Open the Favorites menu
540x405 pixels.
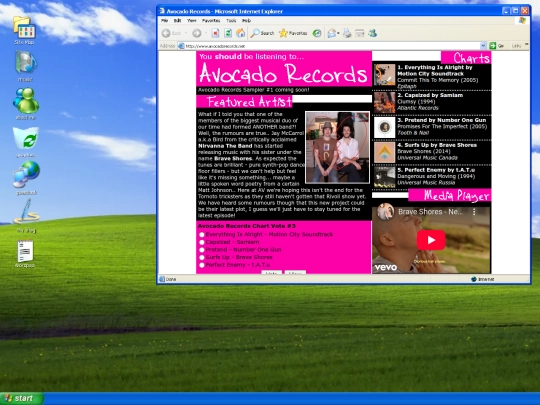click(x=211, y=21)
